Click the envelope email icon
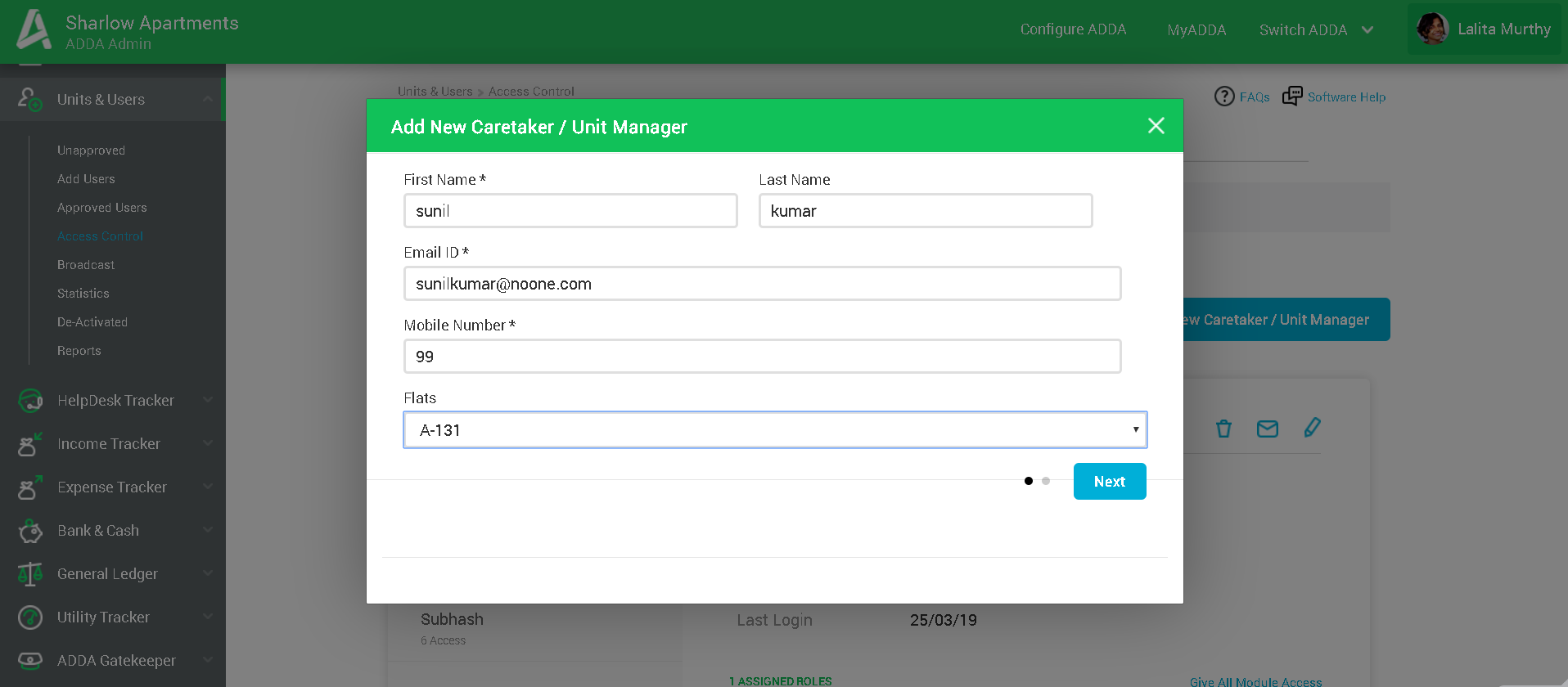This screenshot has height=687, width=1568. click(x=1268, y=429)
